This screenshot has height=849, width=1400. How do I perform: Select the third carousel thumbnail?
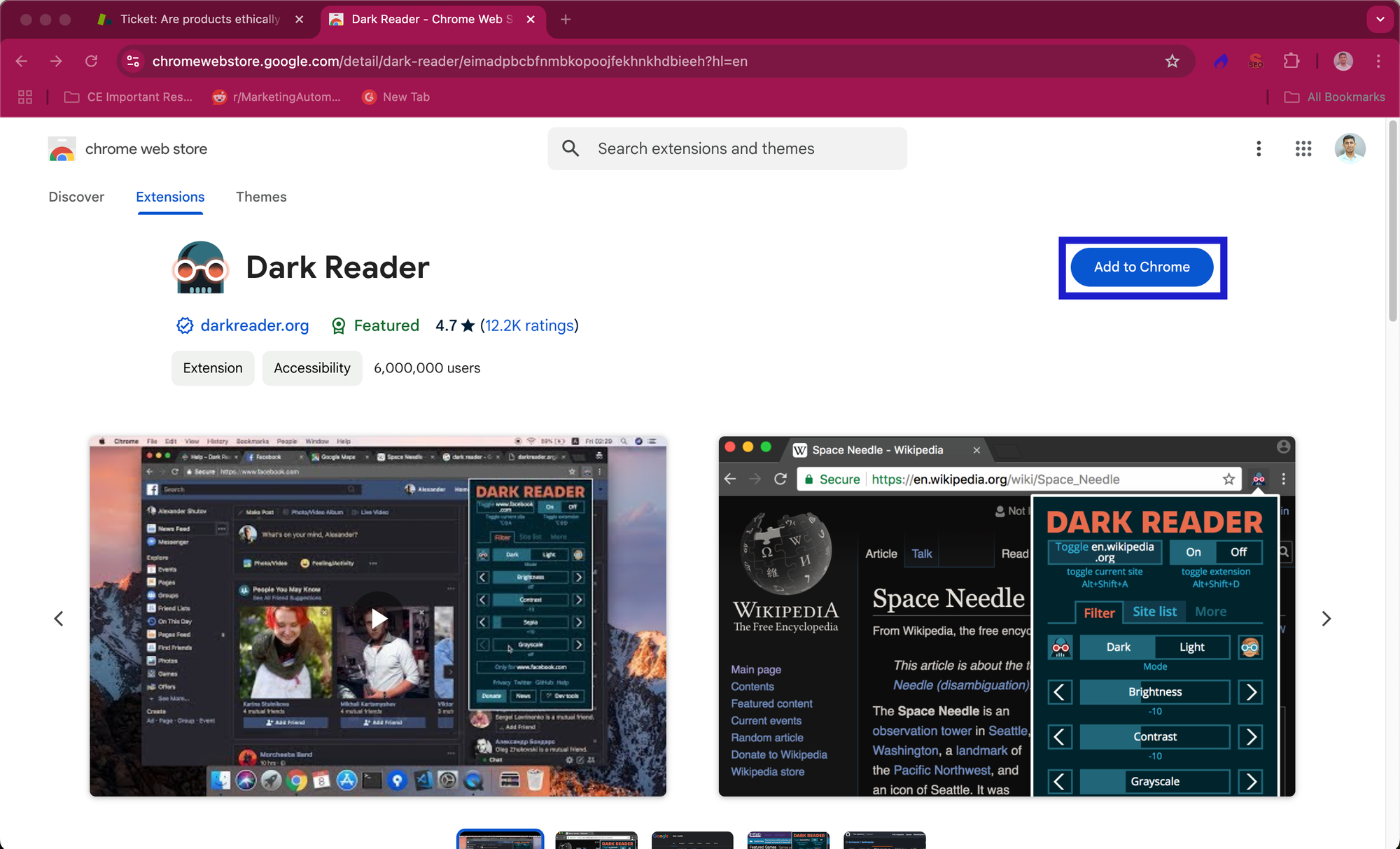tap(692, 840)
